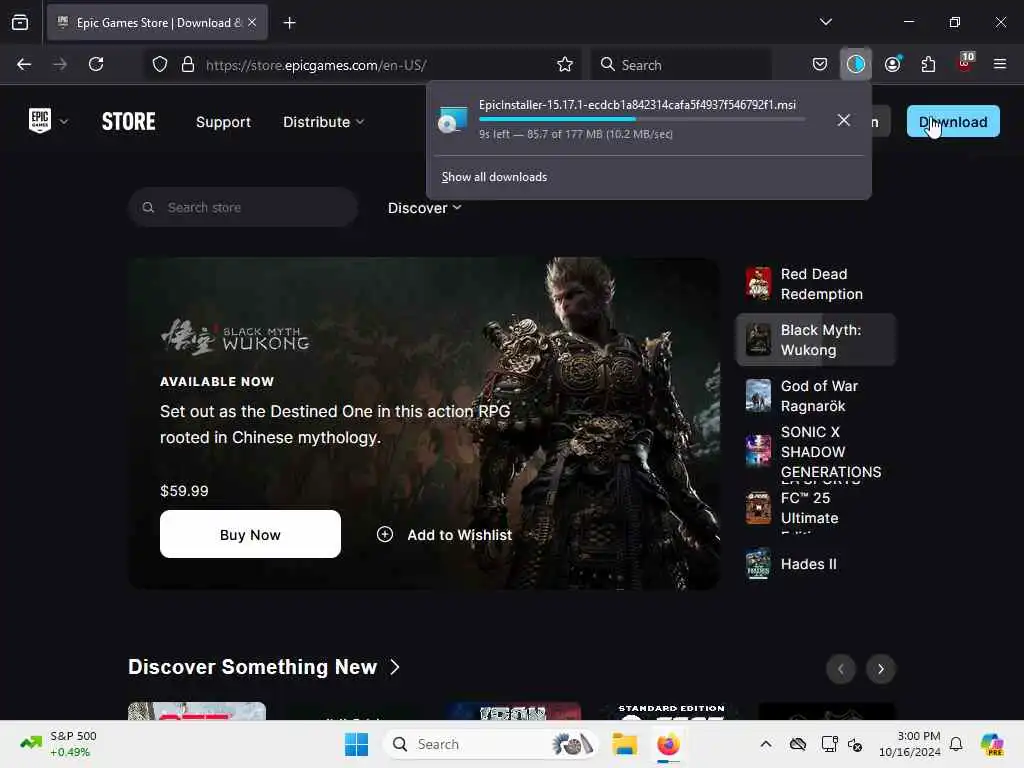Click the Search store input field
The width and height of the screenshot is (1024, 768).
point(243,207)
